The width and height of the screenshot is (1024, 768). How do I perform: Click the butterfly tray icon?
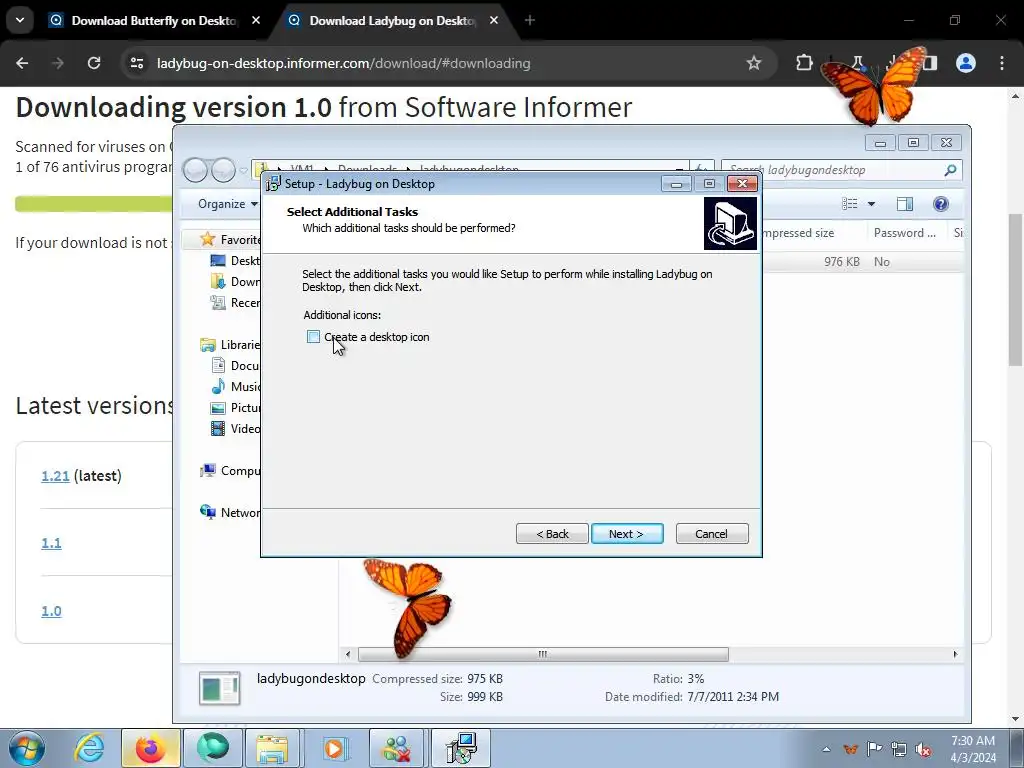pos(850,749)
